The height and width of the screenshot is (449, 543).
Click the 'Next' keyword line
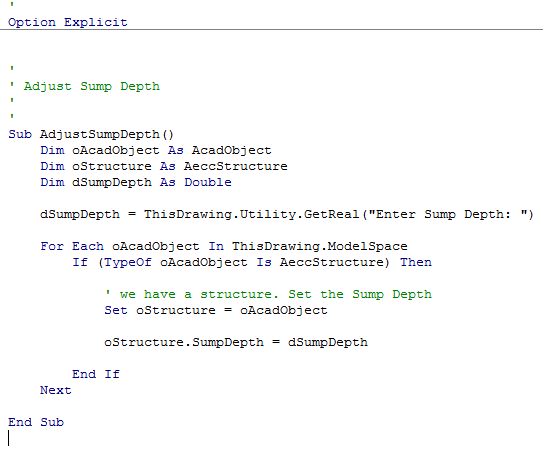(x=56, y=390)
